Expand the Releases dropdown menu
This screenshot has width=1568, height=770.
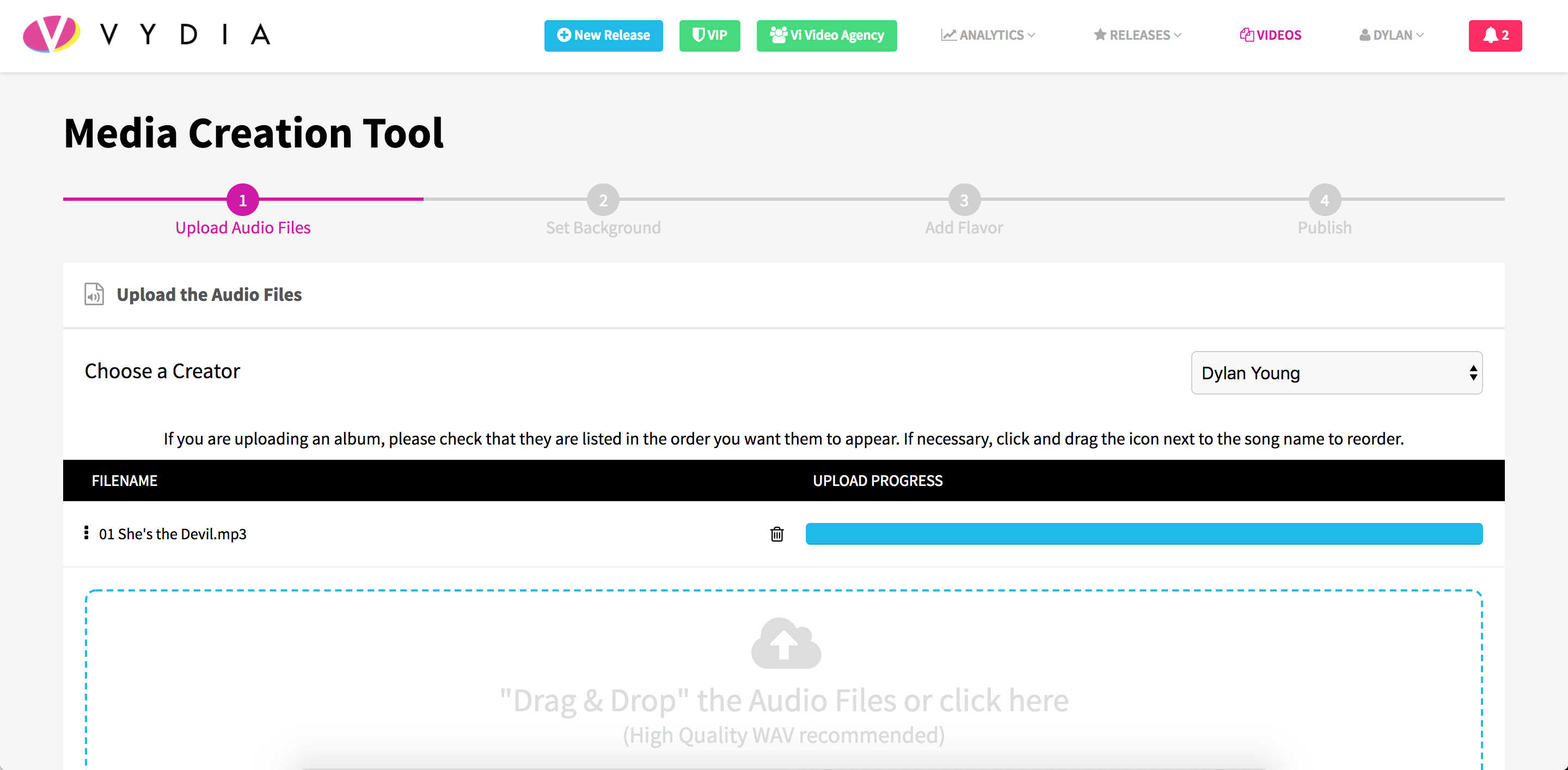1143,35
